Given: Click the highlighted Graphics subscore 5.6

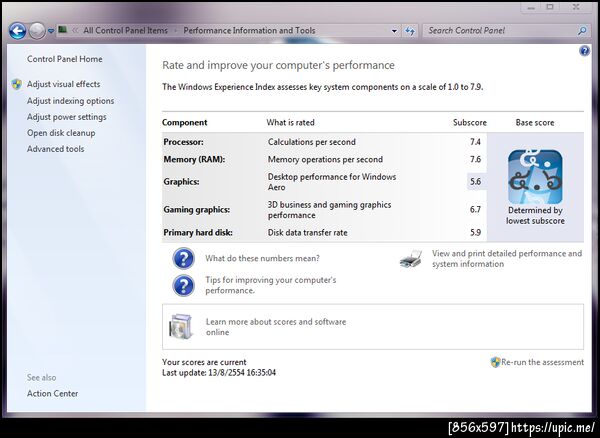Looking at the screenshot, I should 475,182.
